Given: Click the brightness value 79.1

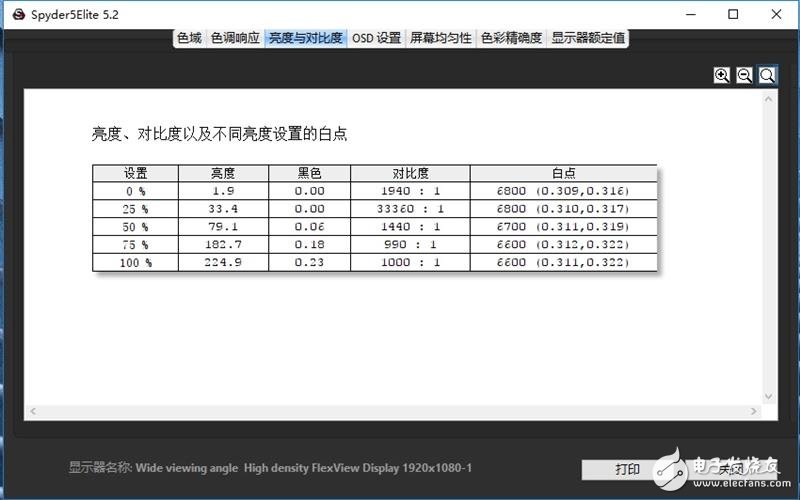Looking at the screenshot, I should (x=223, y=227).
